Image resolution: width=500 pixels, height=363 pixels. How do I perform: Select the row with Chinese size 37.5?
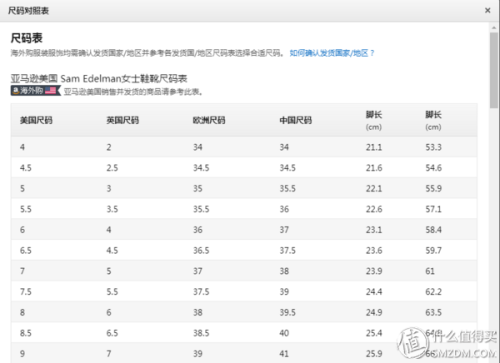coord(244,250)
